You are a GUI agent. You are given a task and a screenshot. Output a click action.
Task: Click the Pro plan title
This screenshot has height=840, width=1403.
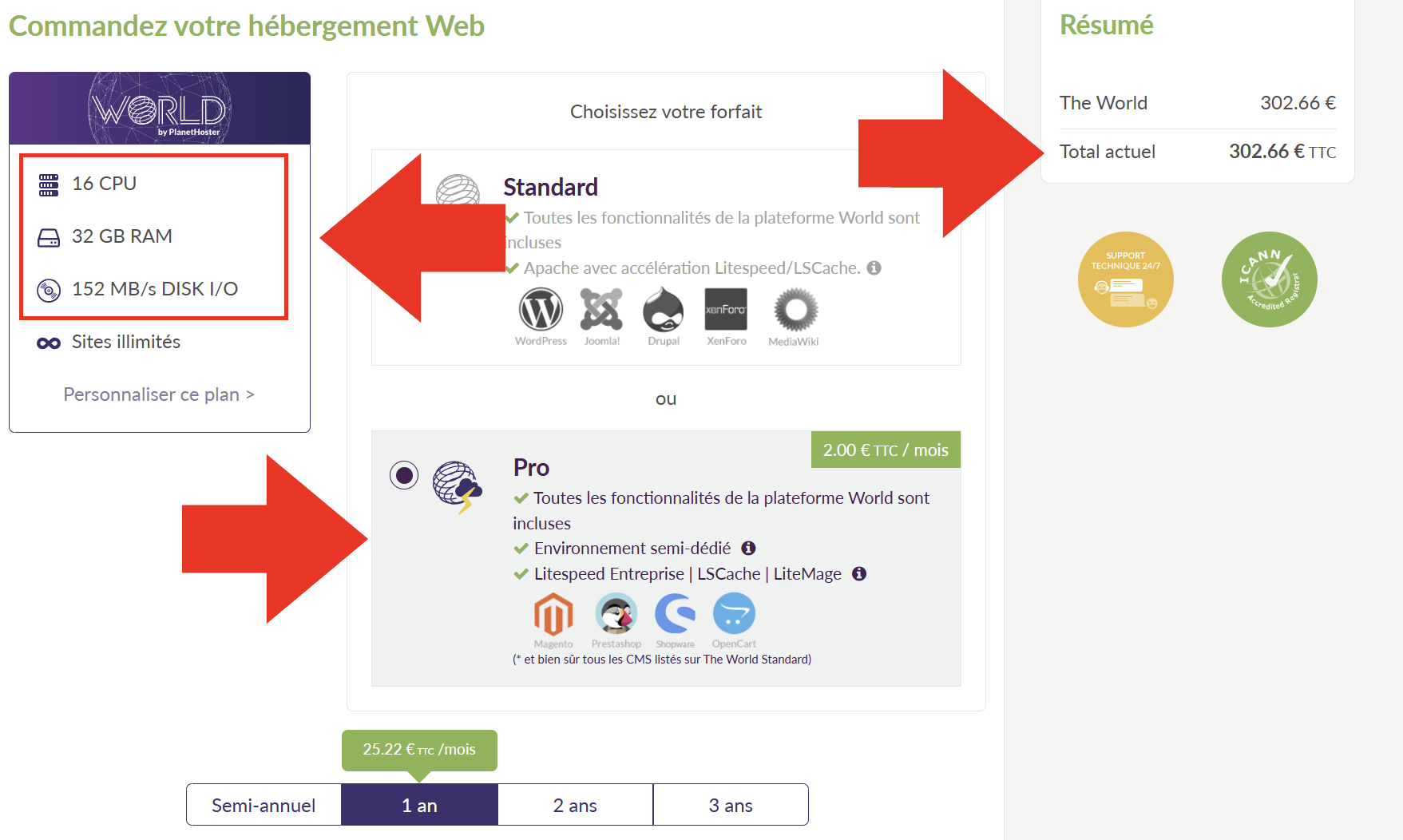click(x=531, y=467)
